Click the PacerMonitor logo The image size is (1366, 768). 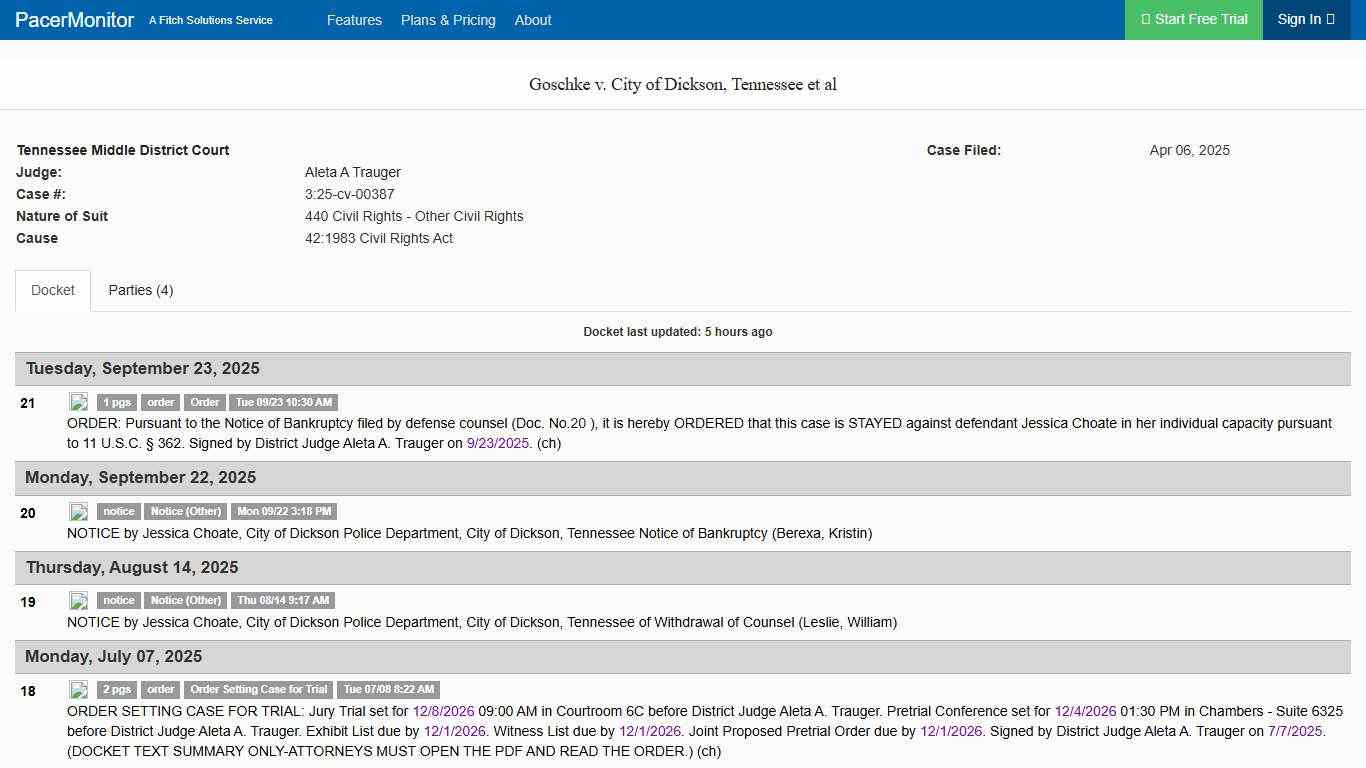72,20
